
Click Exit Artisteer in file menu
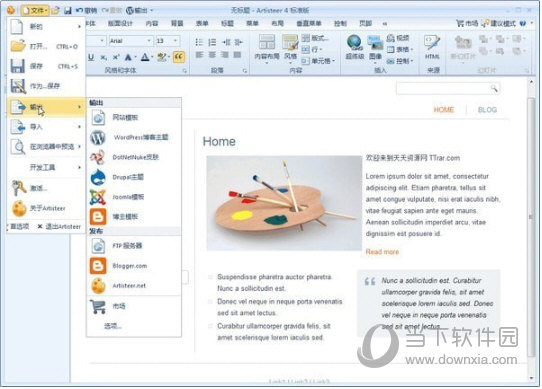point(59,227)
